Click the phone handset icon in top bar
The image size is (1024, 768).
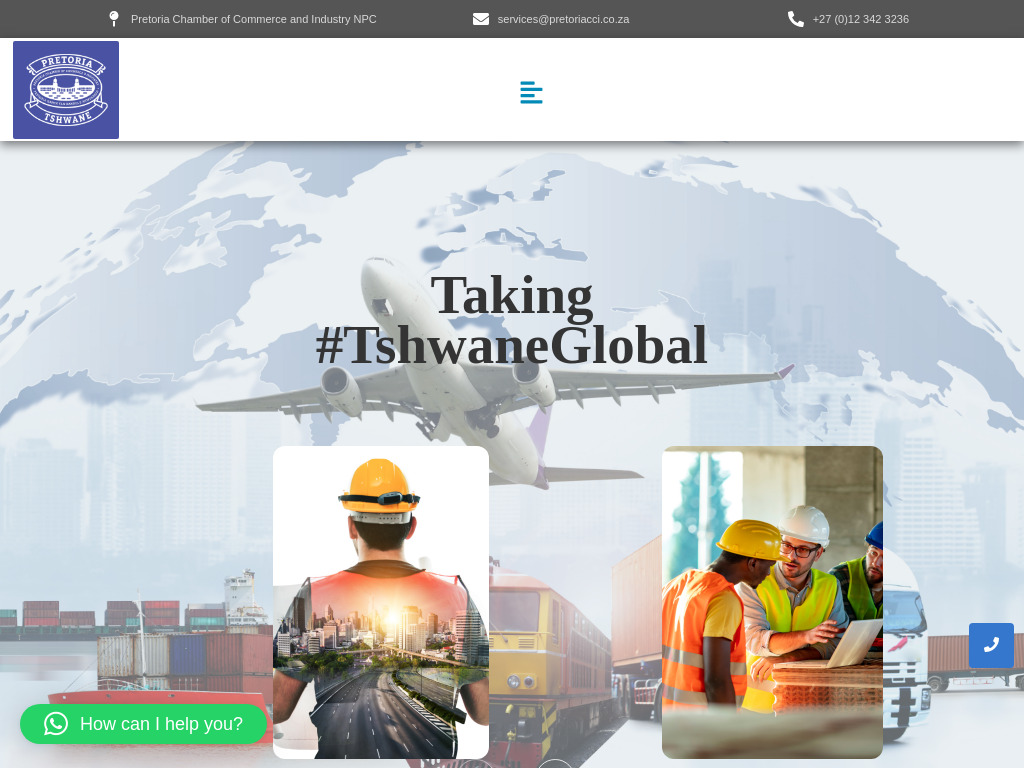pos(796,19)
